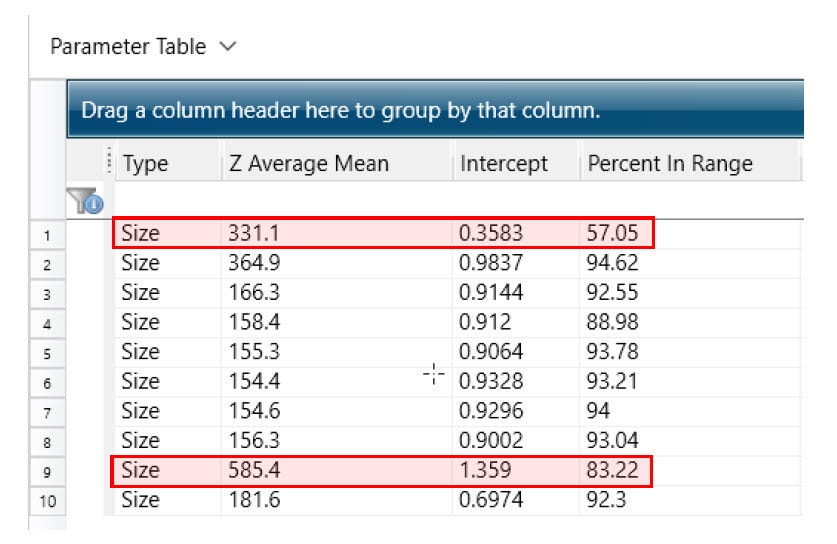Click the Type filter input field
The height and width of the screenshot is (544, 837).
point(165,201)
